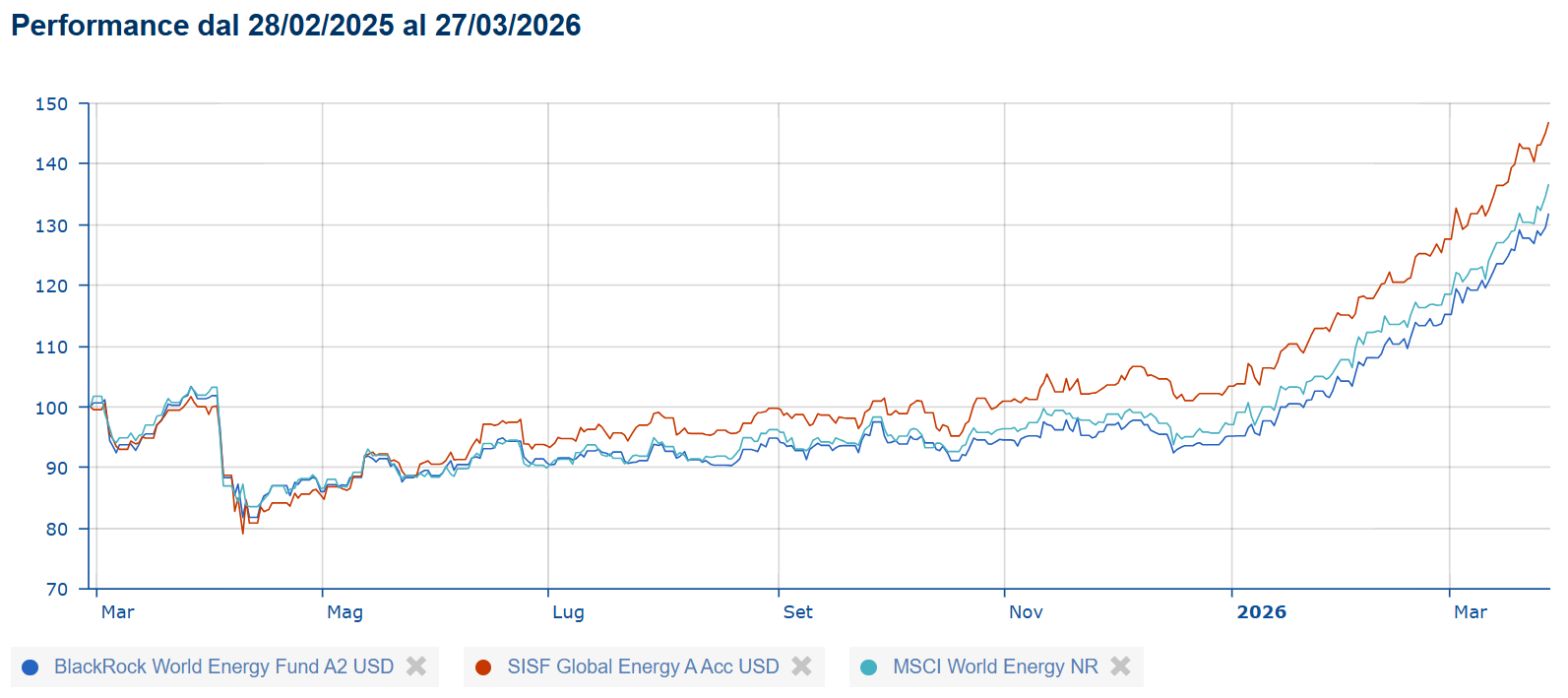Screen dimensions: 1568x698
Task: Click the Mag x-axis label
Action: (x=345, y=612)
